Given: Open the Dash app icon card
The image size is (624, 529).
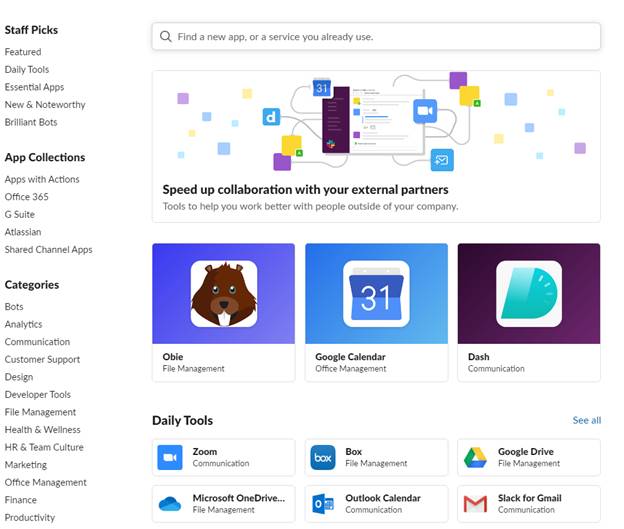Looking at the screenshot, I should 529,294.
